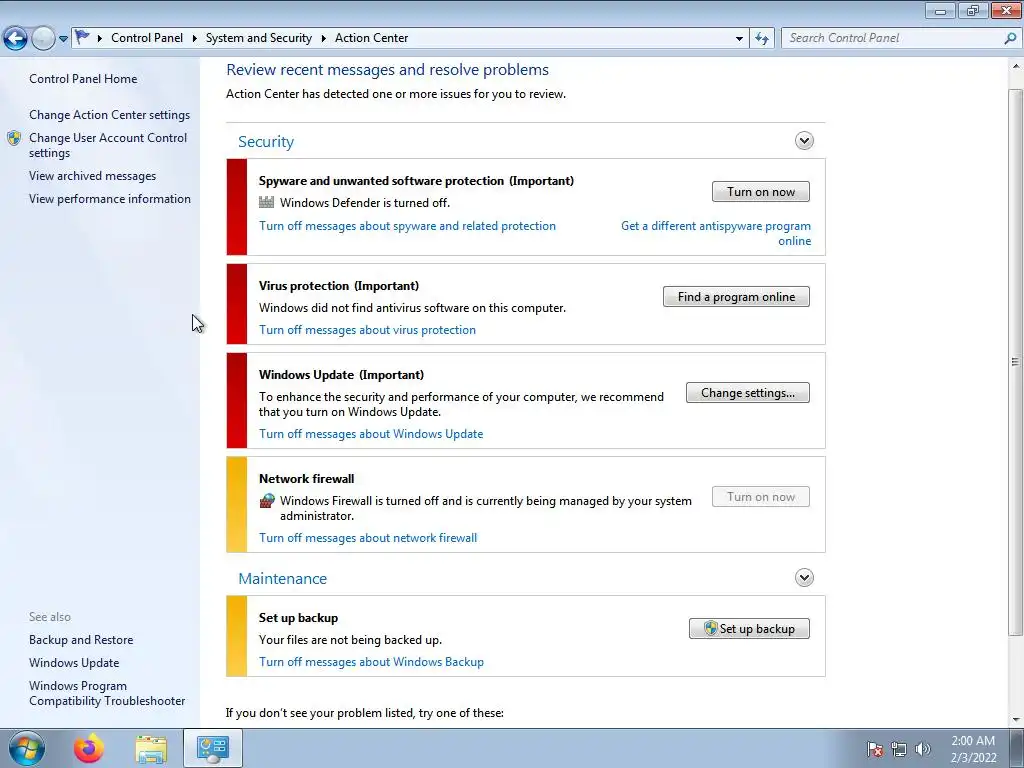Open View archived messages
1024x768 pixels.
[x=92, y=176]
